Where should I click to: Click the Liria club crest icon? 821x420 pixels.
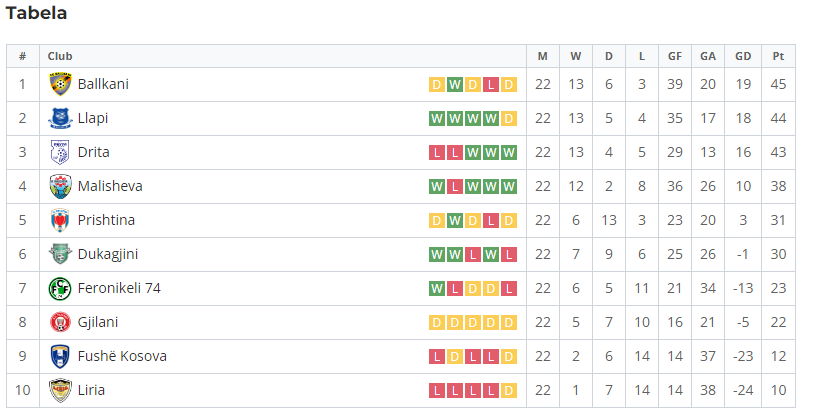(60, 391)
